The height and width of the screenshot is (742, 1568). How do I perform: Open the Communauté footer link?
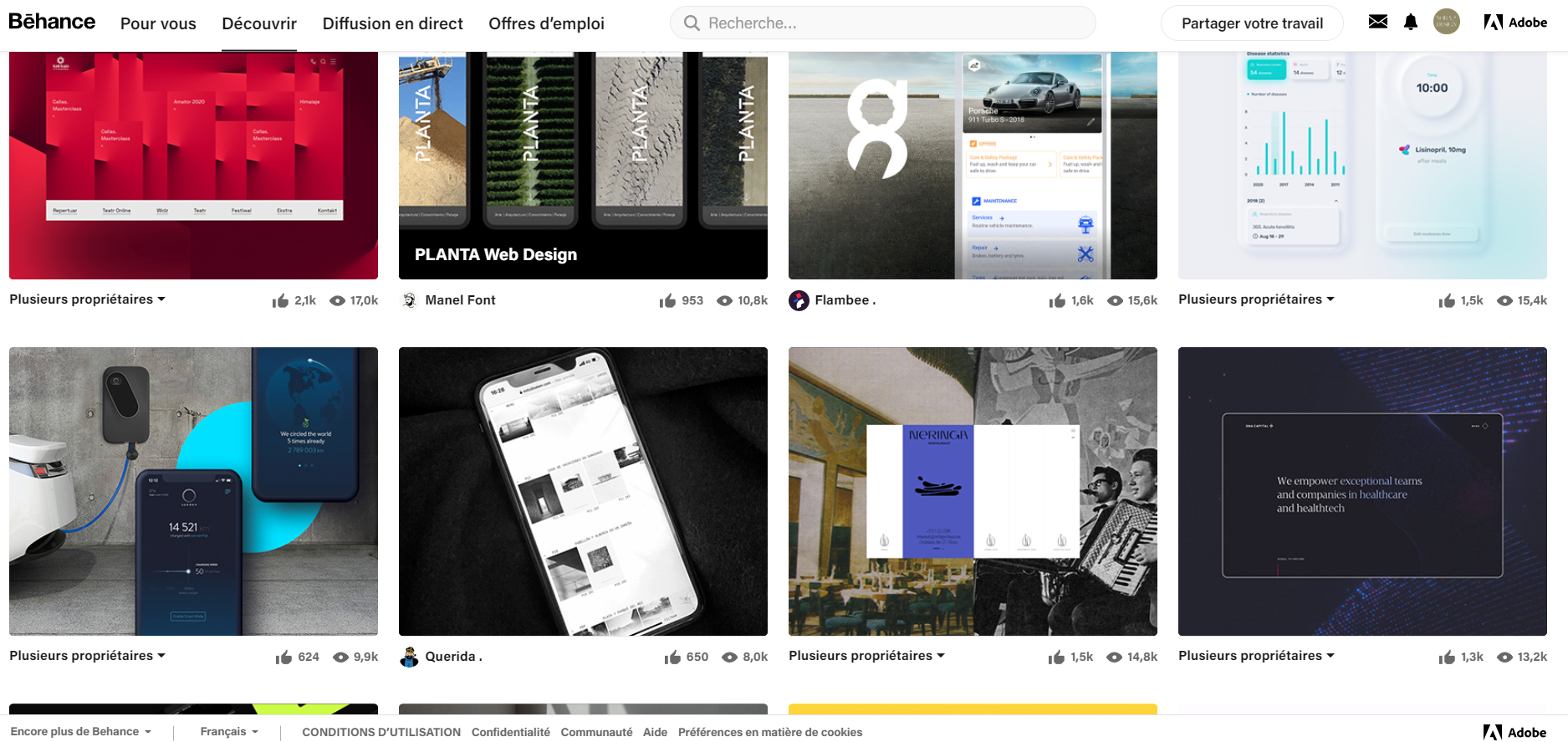pyautogui.click(x=596, y=732)
